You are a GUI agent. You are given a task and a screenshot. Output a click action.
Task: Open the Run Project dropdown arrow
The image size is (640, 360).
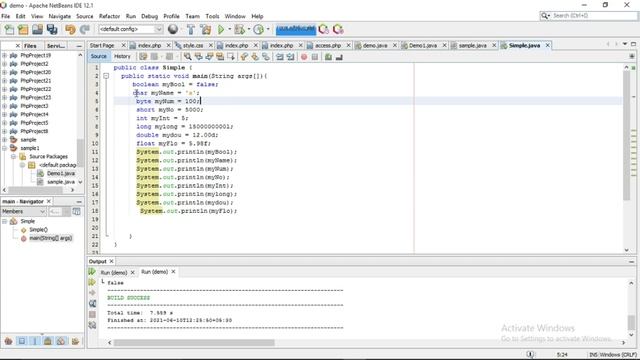229,29
